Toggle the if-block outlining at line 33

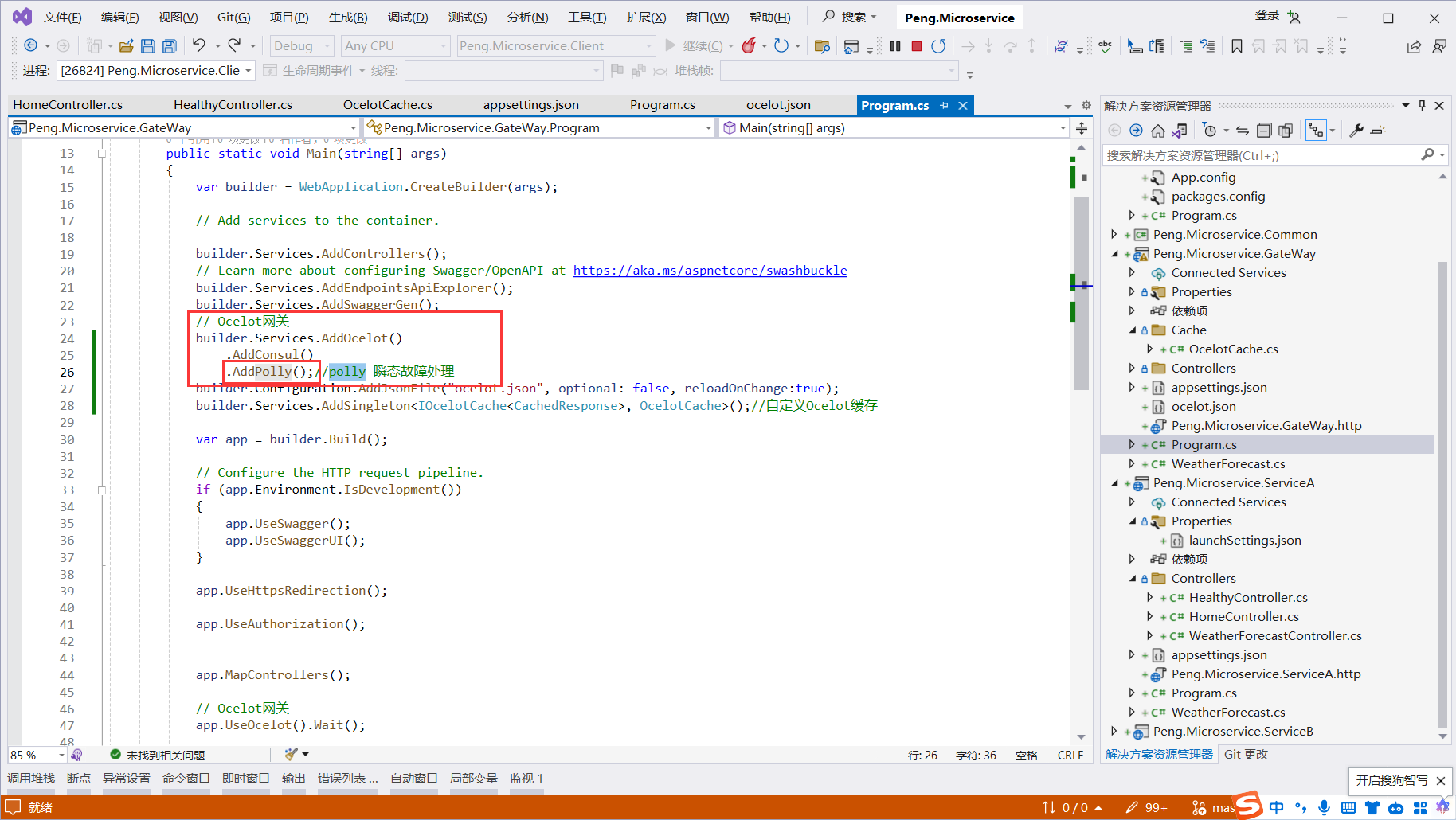[102, 490]
